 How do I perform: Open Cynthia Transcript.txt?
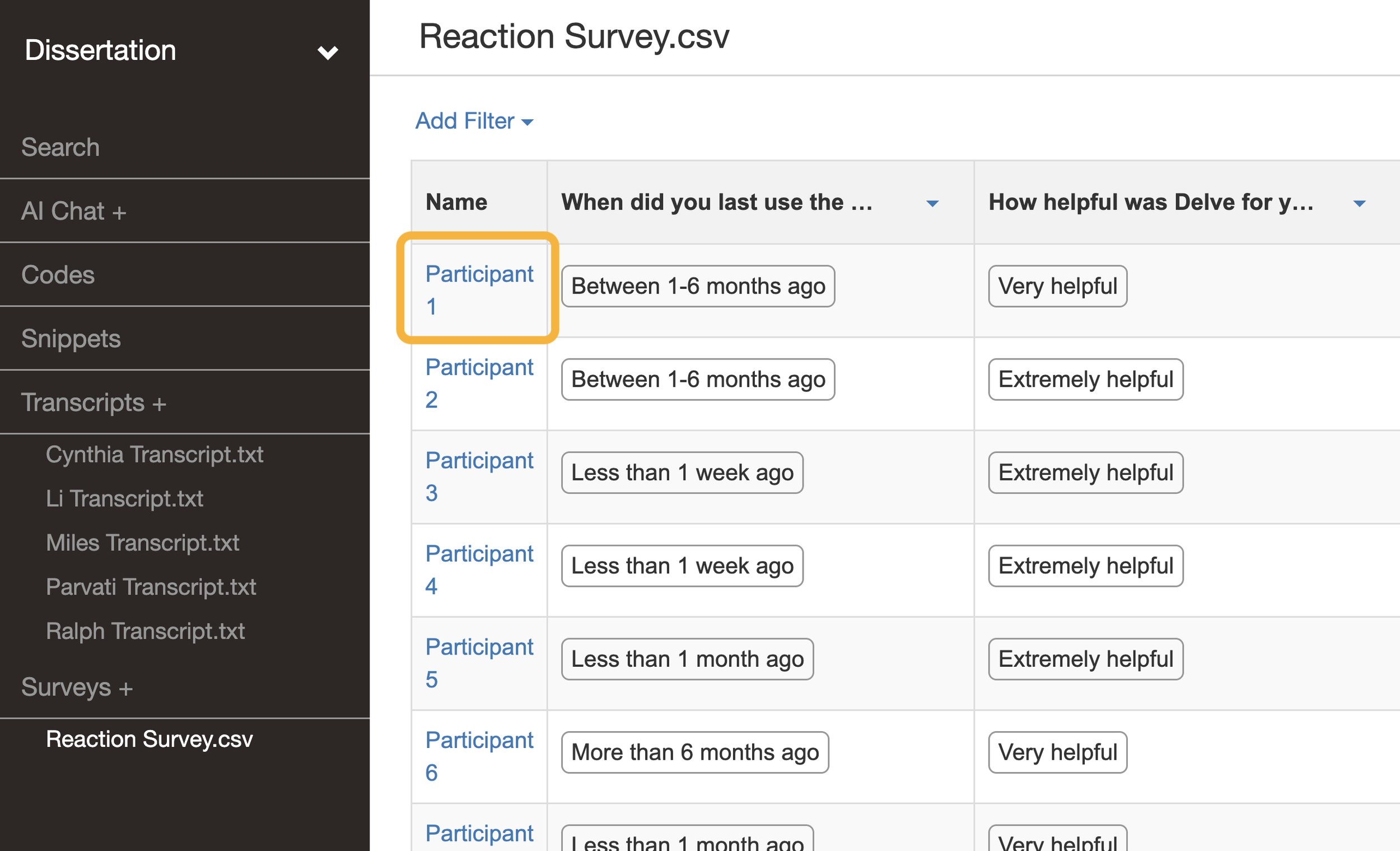[x=155, y=455]
